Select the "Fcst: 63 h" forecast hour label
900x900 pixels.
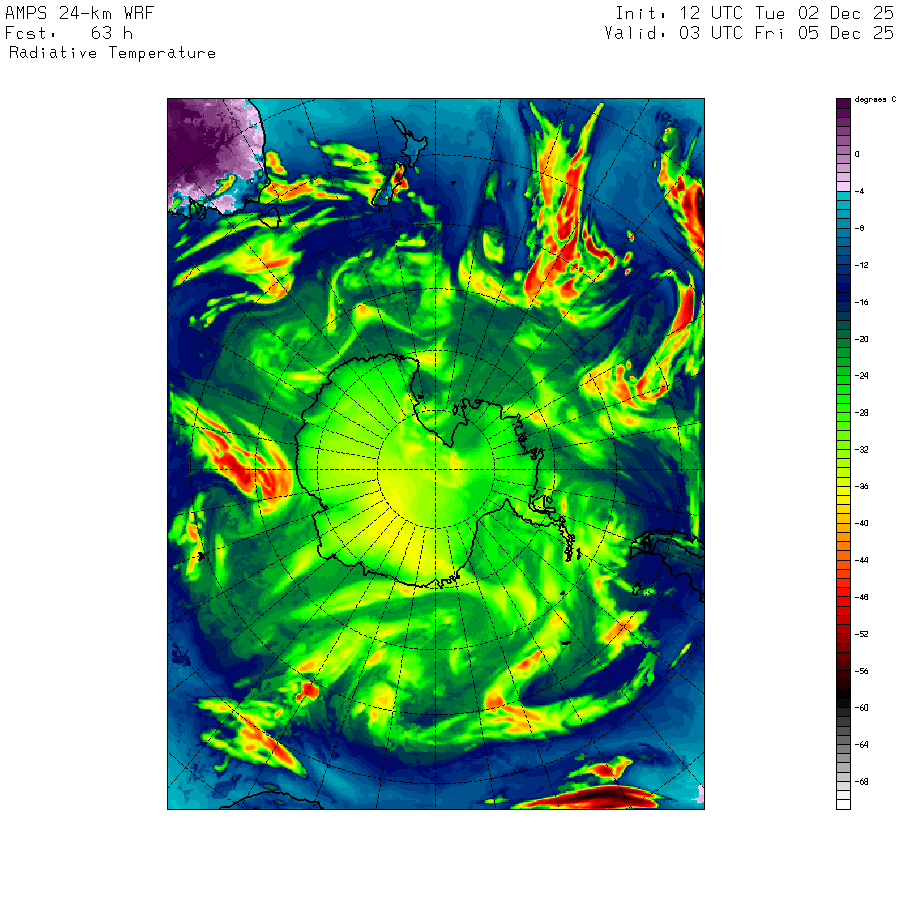[62, 33]
